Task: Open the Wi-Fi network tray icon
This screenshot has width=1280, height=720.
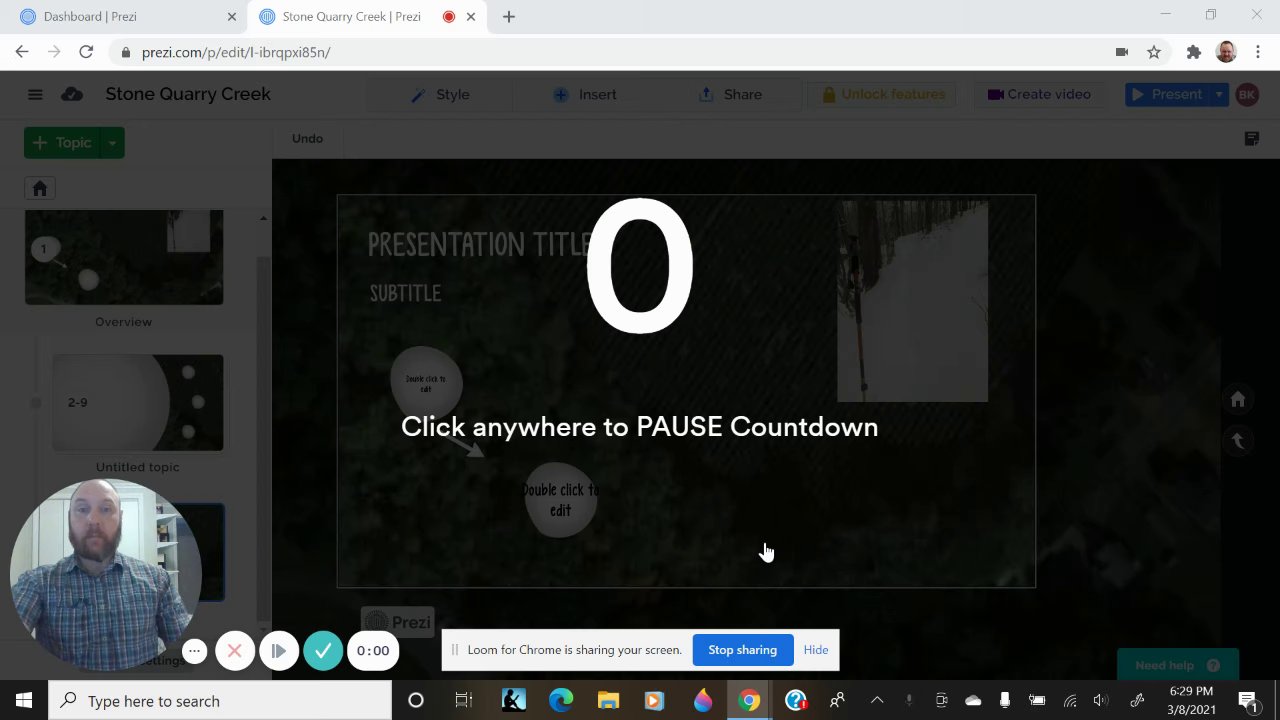Action: 1069,701
